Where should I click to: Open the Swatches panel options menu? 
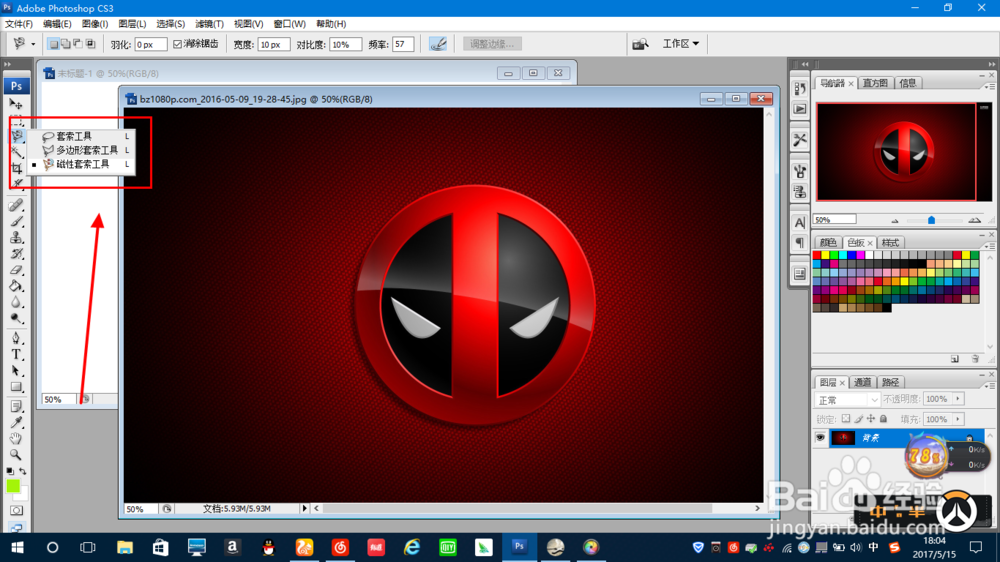pos(991,245)
